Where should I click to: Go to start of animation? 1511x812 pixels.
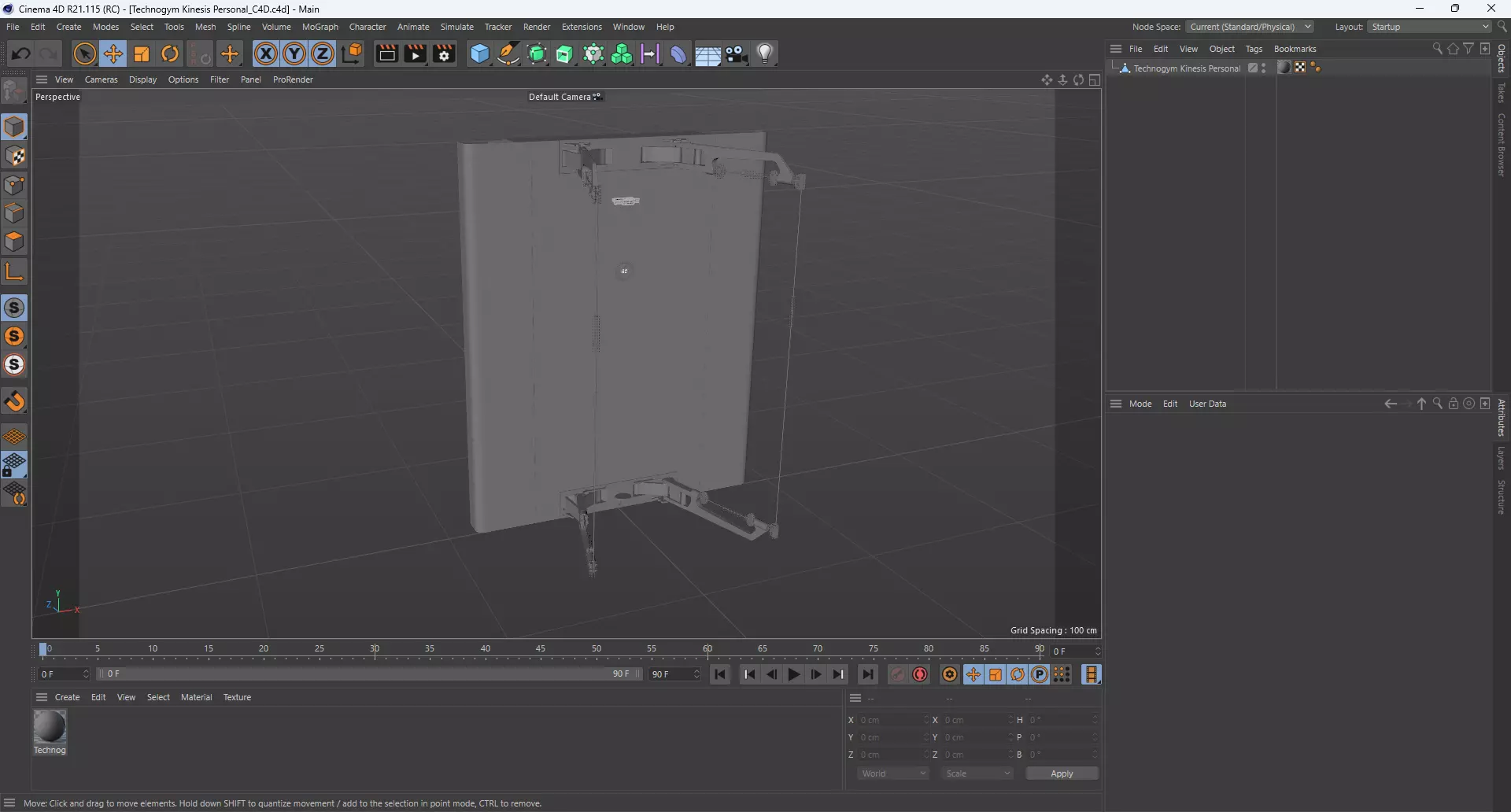(720, 674)
